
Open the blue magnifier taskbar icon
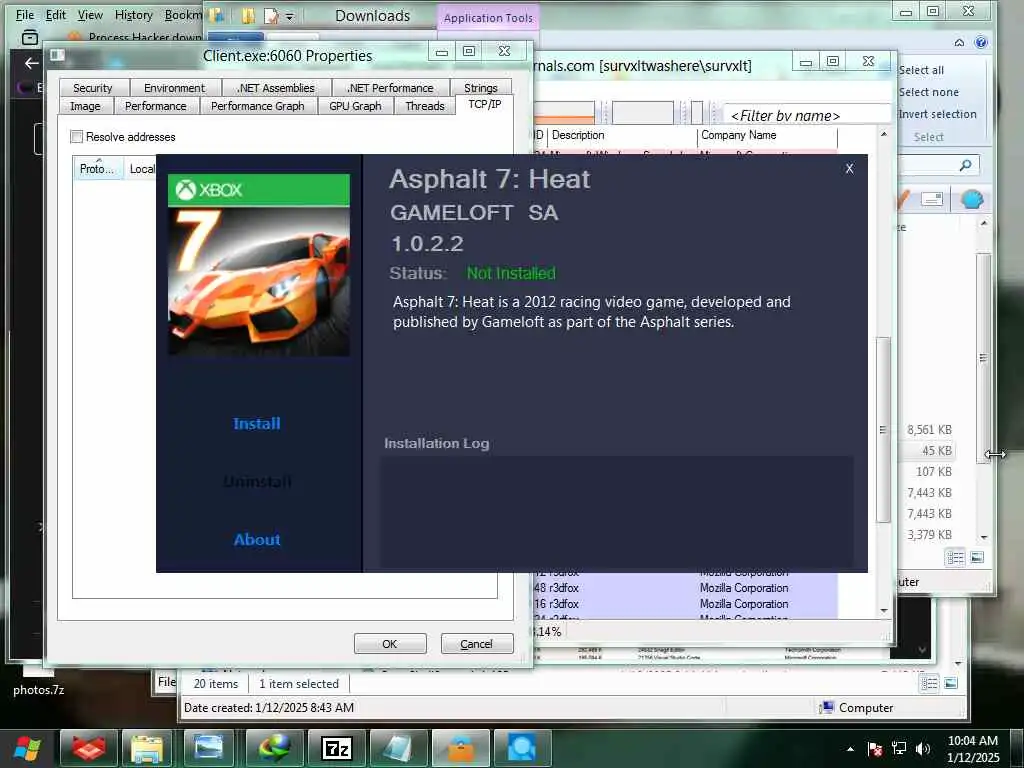521,748
